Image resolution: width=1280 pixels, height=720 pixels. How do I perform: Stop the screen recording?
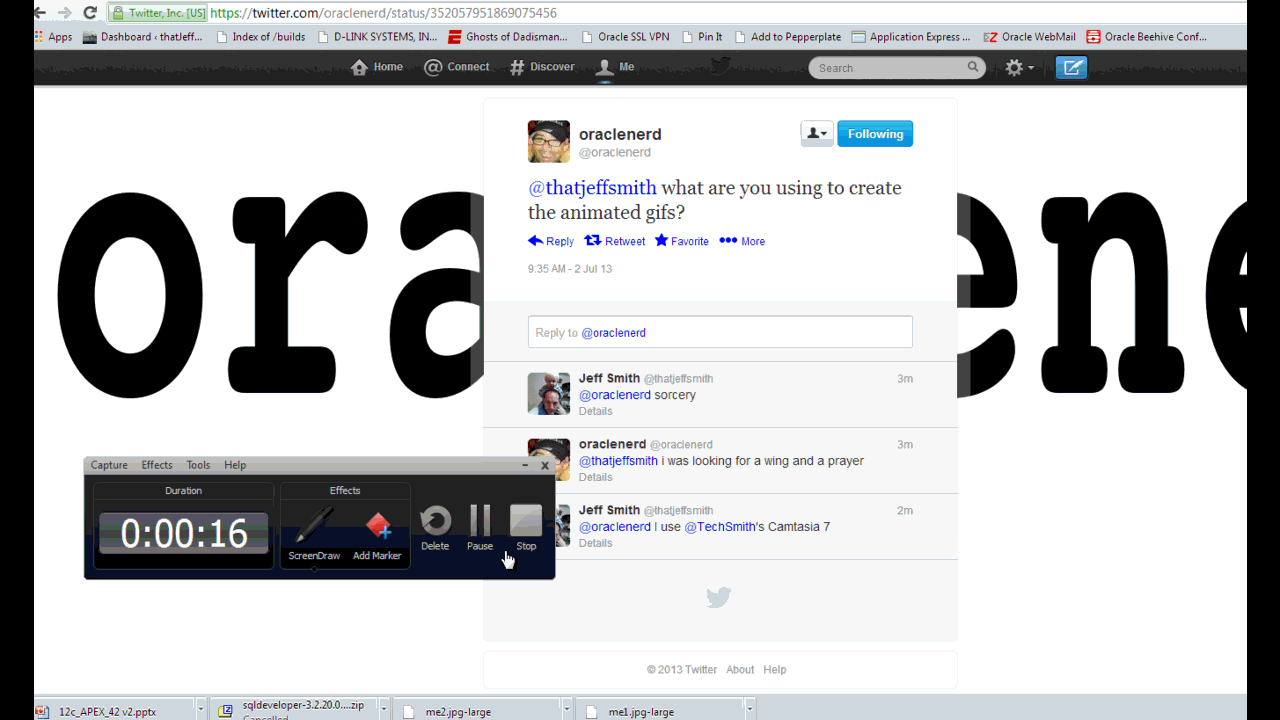(526, 527)
